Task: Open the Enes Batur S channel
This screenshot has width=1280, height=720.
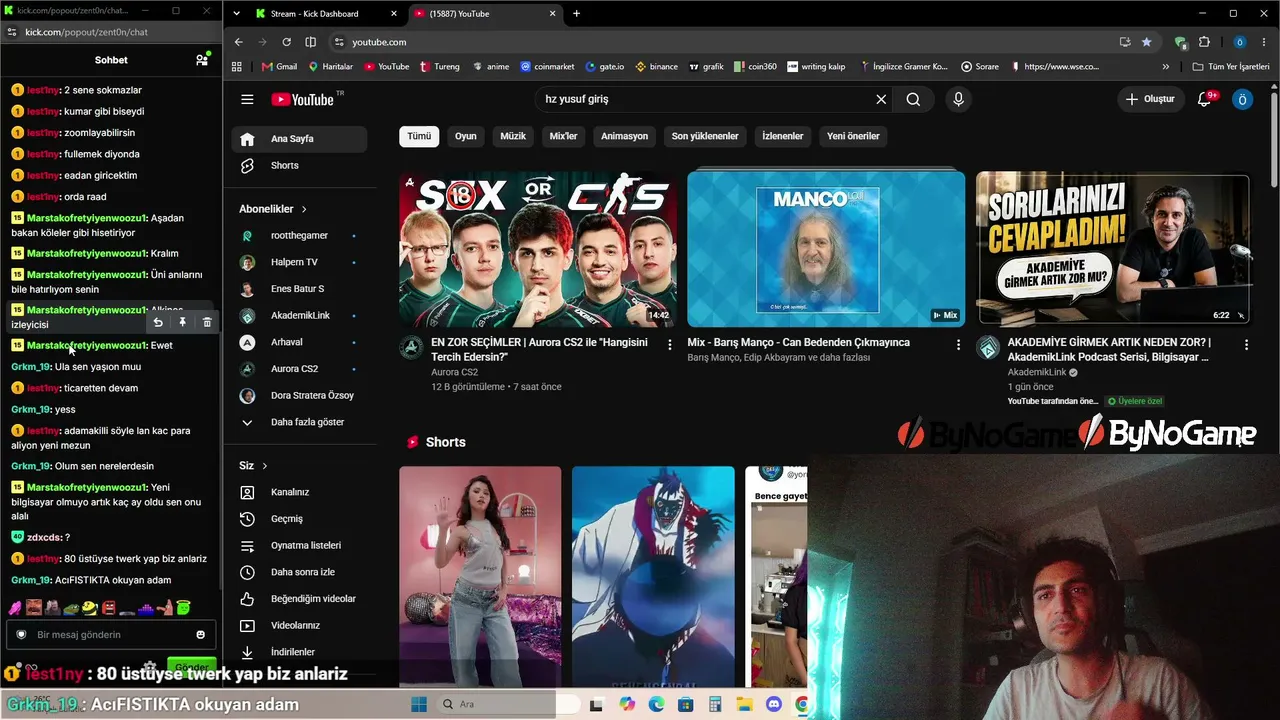Action: pyautogui.click(x=299, y=289)
